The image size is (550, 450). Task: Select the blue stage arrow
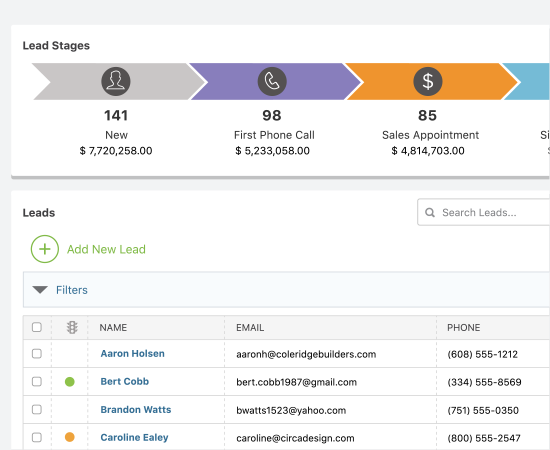526,81
